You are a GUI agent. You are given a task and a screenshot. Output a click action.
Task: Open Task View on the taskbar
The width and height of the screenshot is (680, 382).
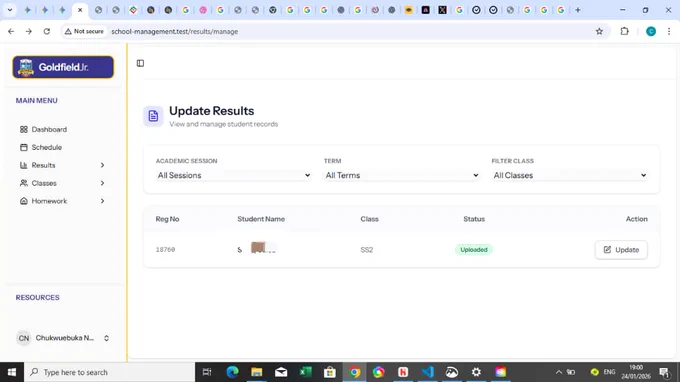click(207, 372)
